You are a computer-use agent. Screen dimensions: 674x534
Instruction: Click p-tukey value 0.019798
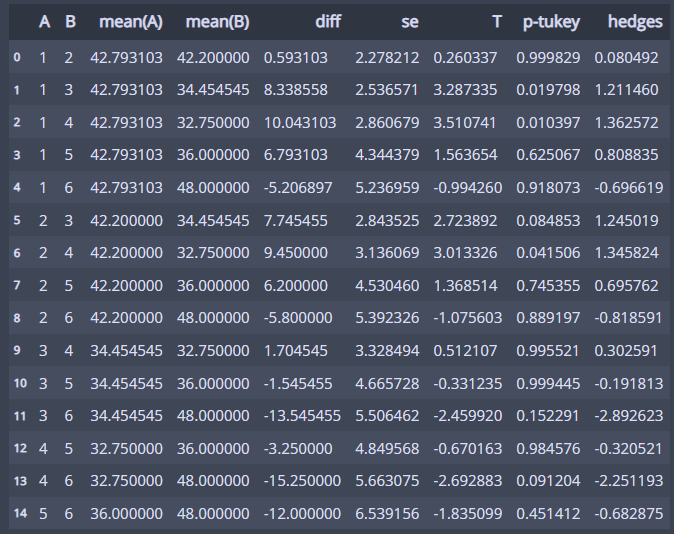[548, 90]
